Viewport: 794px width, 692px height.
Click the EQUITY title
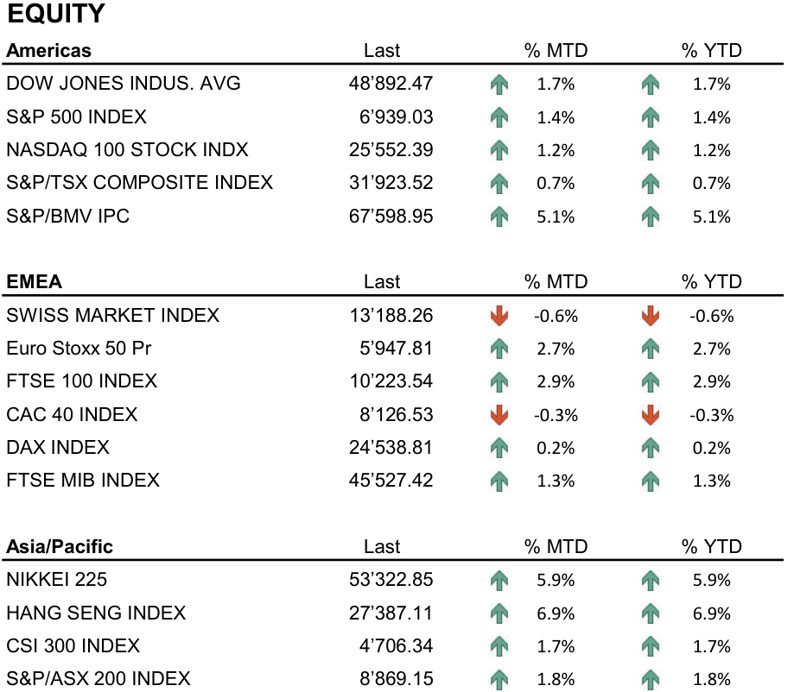56,15
